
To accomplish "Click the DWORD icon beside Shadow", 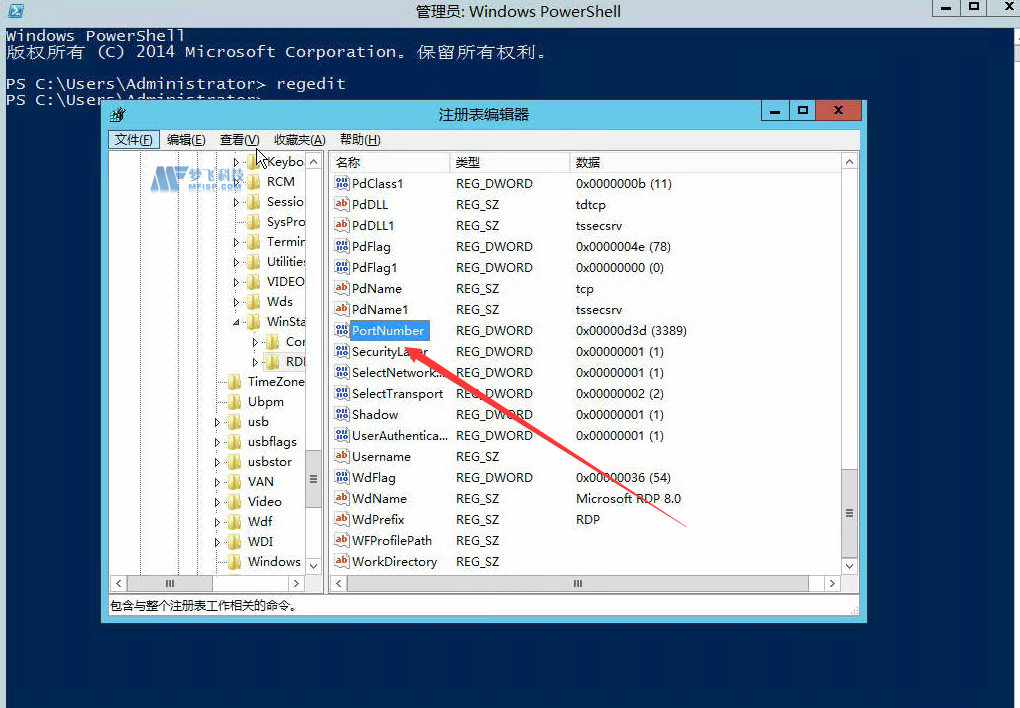I will pos(341,414).
